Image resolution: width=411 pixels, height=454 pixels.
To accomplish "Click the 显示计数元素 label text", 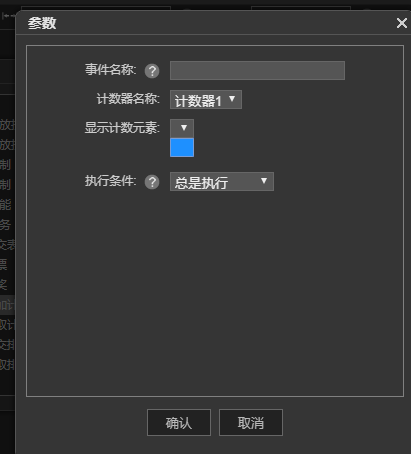I will (122, 128).
